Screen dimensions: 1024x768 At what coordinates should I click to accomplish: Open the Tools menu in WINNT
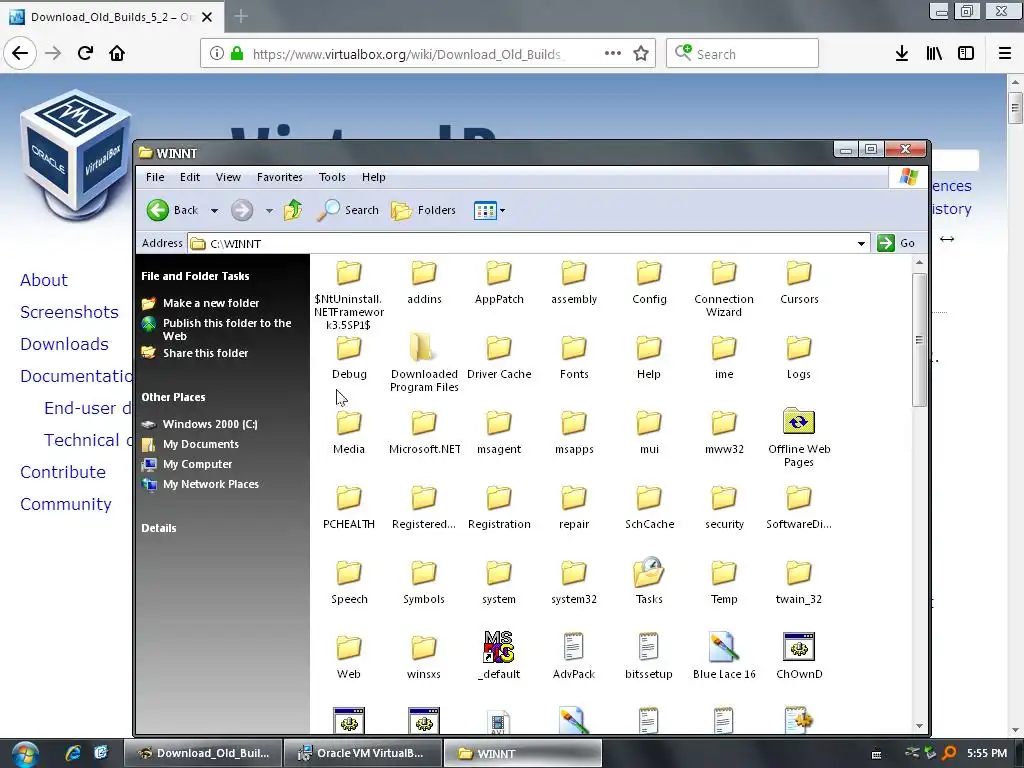pyautogui.click(x=332, y=177)
